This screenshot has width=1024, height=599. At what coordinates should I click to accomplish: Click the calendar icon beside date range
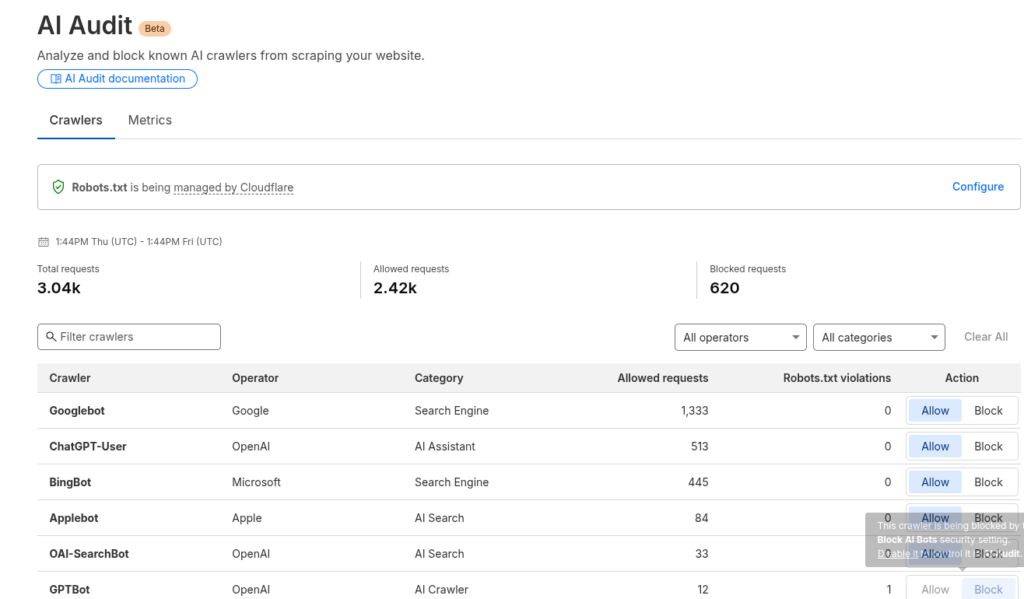pos(43,242)
